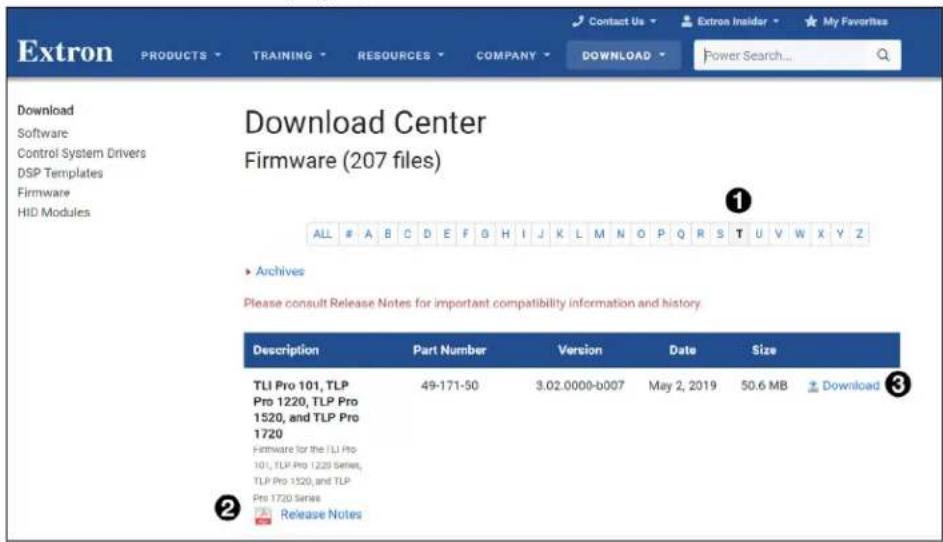The height and width of the screenshot is (542, 943).
Task: Filter firmware list by letter J
Action: (x=541, y=234)
